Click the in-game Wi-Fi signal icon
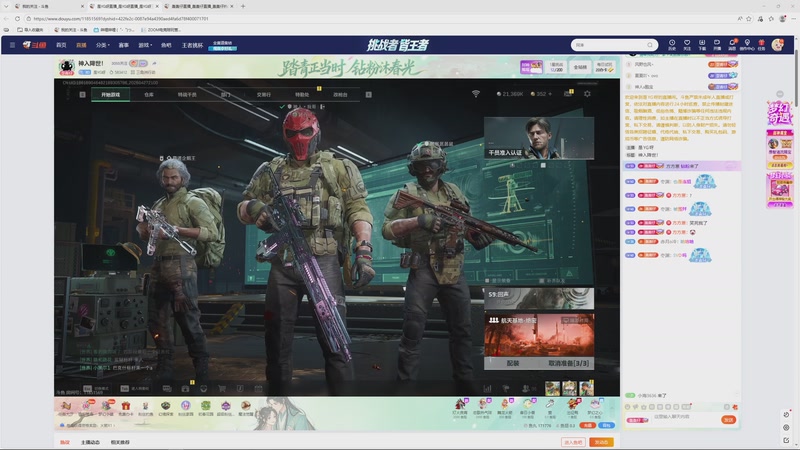Image resolution: width=800 pixels, height=450 pixels. coord(476,94)
